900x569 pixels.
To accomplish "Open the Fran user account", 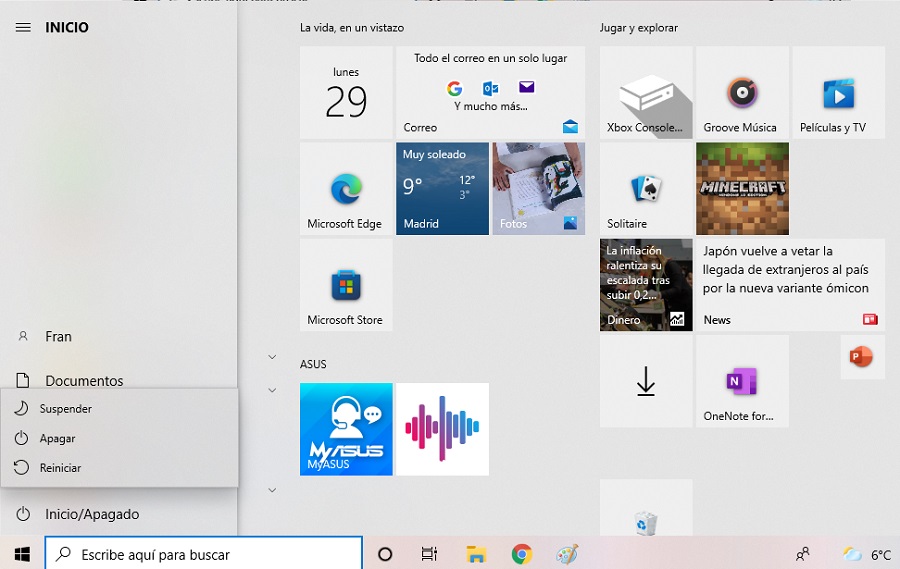I will click(58, 337).
